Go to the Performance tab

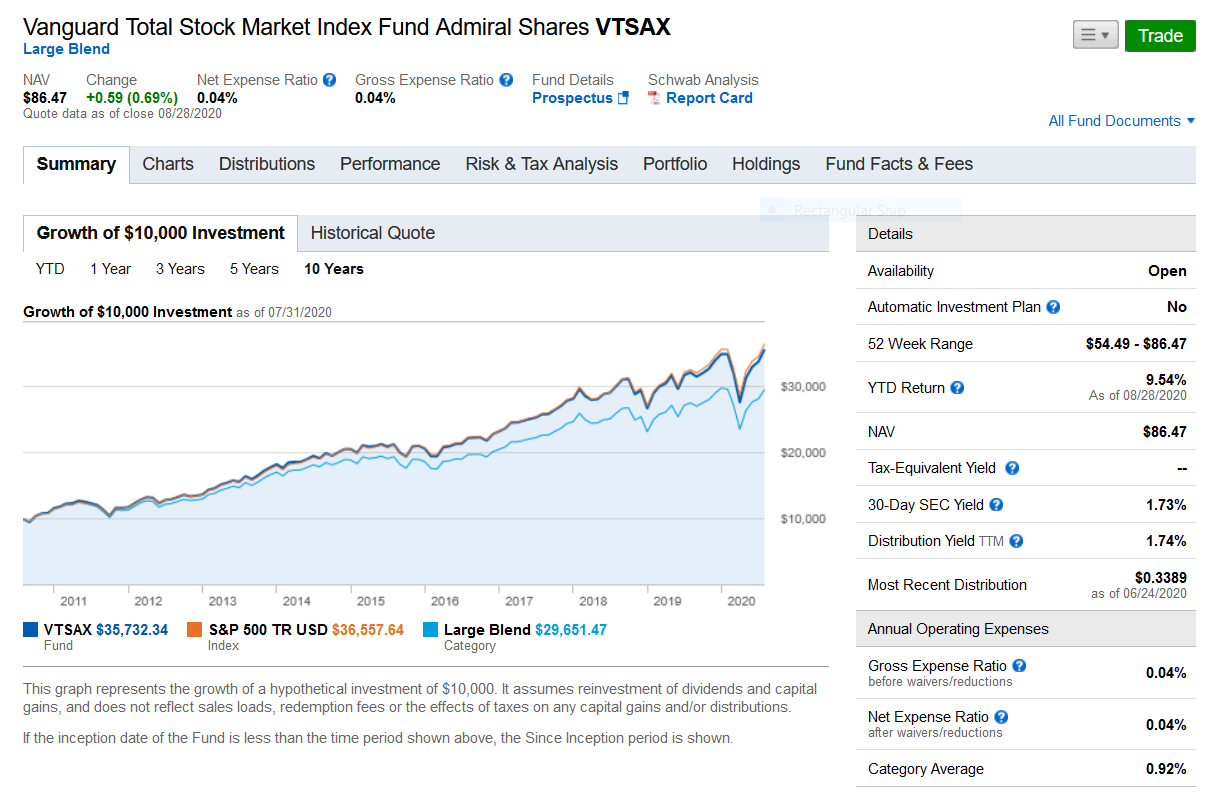click(x=390, y=164)
